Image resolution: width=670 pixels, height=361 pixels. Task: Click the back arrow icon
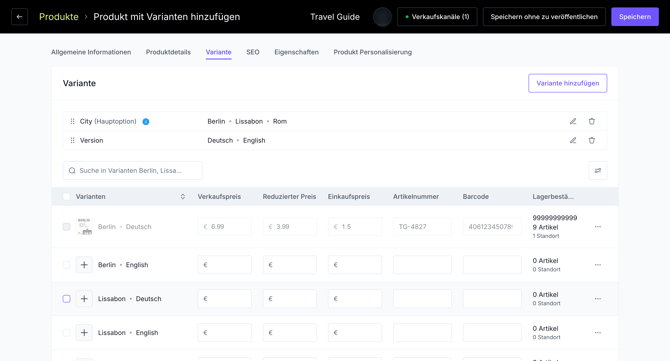tap(19, 17)
